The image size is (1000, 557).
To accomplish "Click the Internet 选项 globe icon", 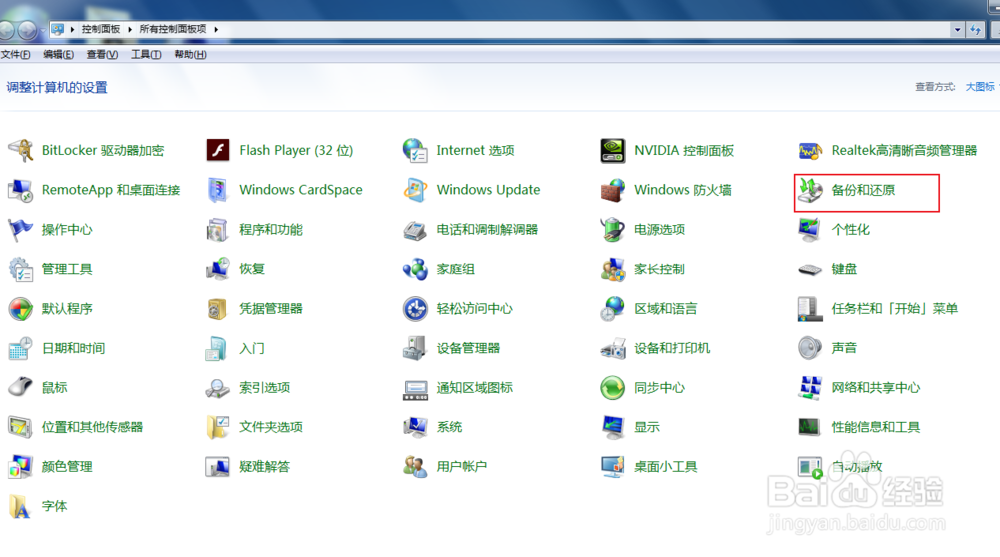I will pos(415,151).
